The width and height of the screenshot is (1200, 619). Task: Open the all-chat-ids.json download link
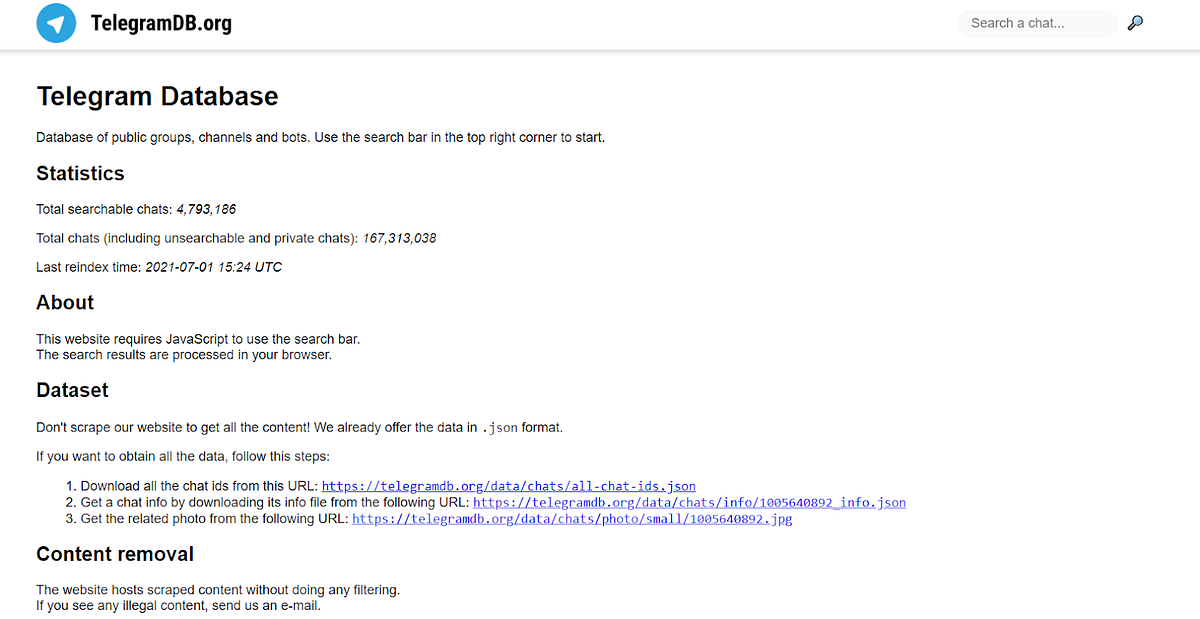[509, 486]
